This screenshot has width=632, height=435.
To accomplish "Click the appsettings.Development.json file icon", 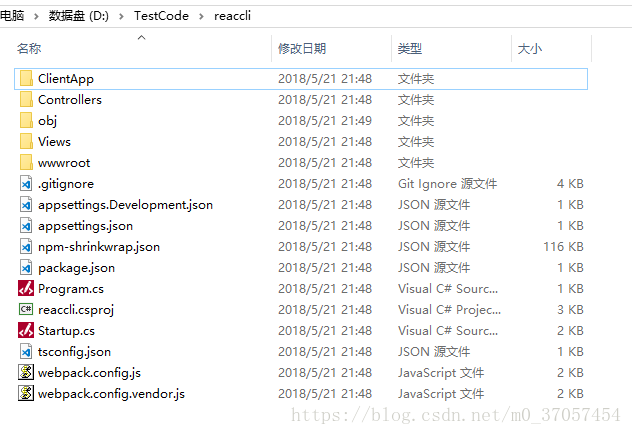I will coord(26,204).
